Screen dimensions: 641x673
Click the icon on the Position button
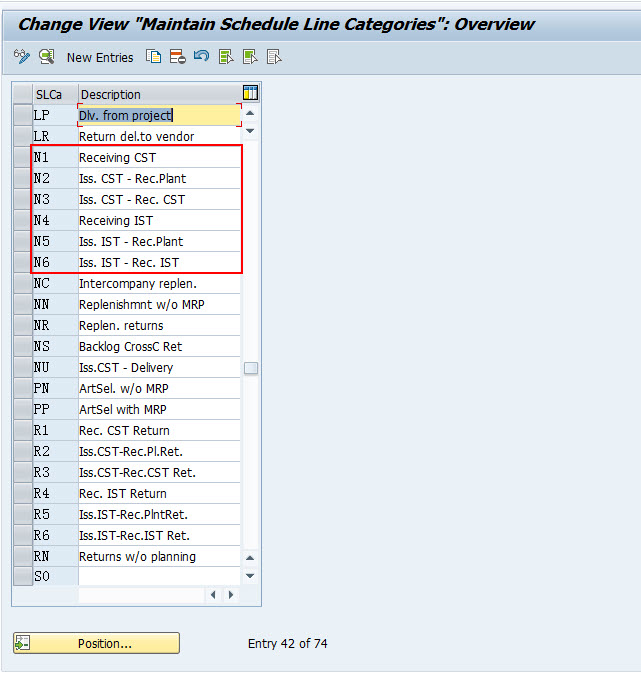(22, 643)
